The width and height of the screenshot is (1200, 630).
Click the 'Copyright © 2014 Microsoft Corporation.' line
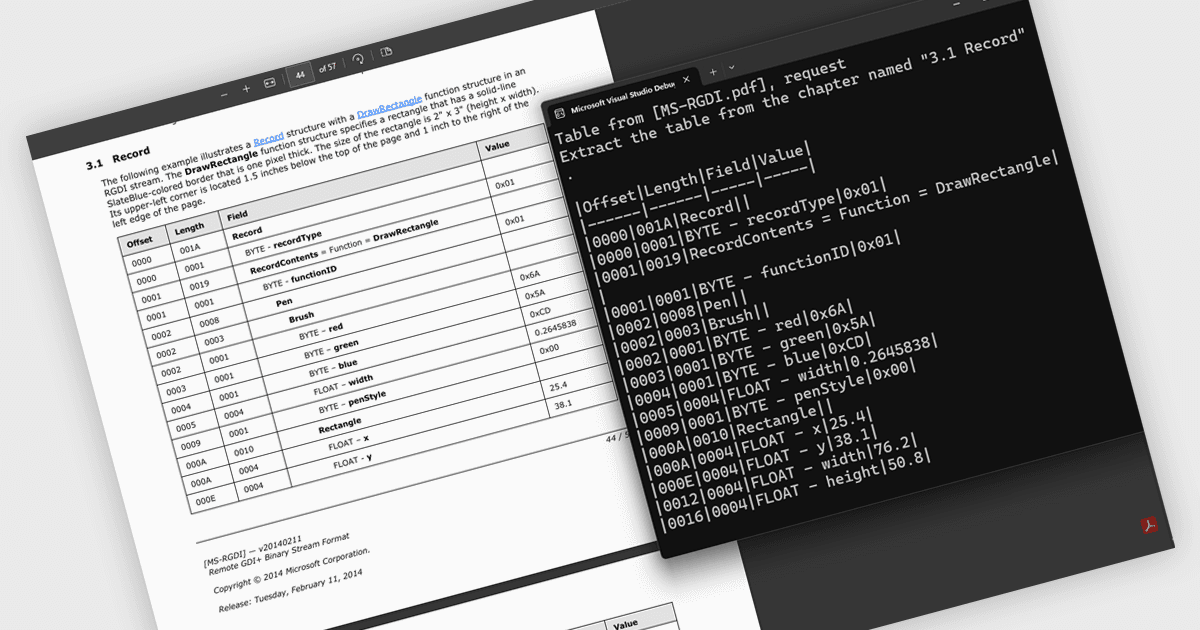point(292,570)
